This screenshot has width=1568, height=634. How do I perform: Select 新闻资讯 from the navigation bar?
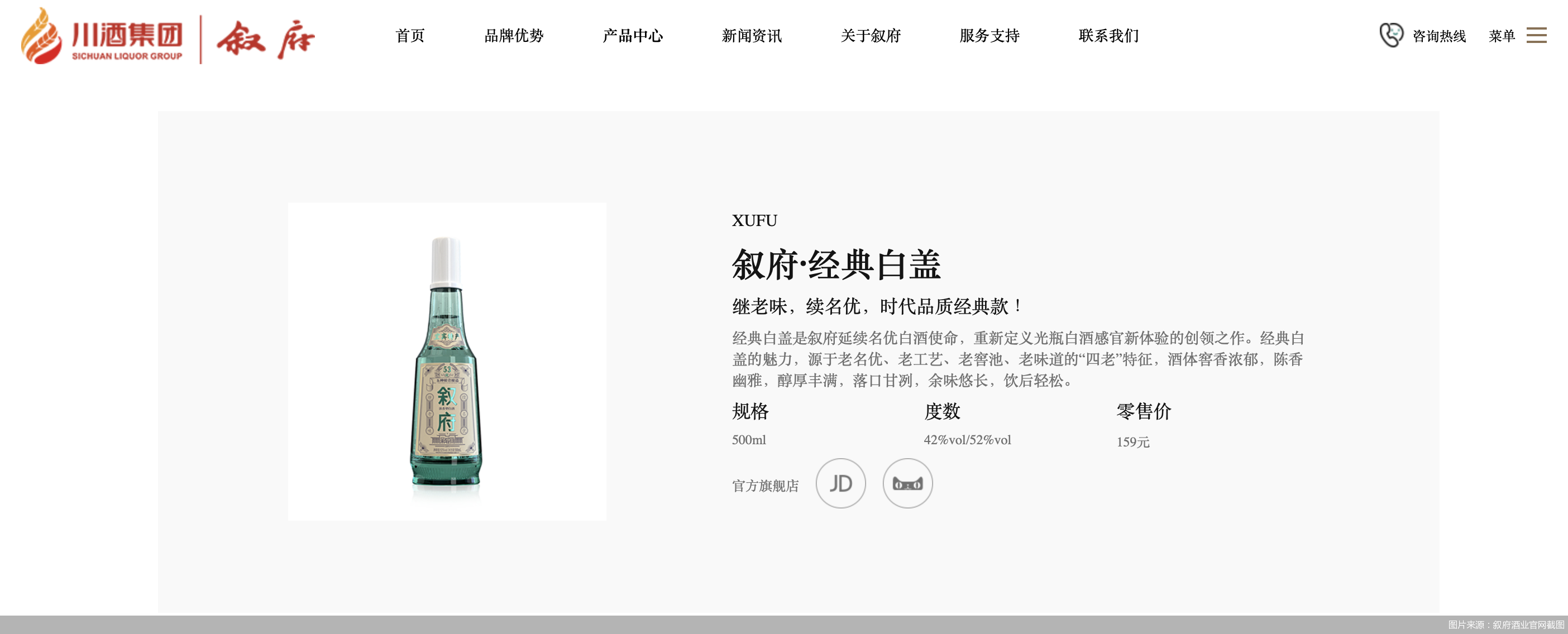[751, 36]
